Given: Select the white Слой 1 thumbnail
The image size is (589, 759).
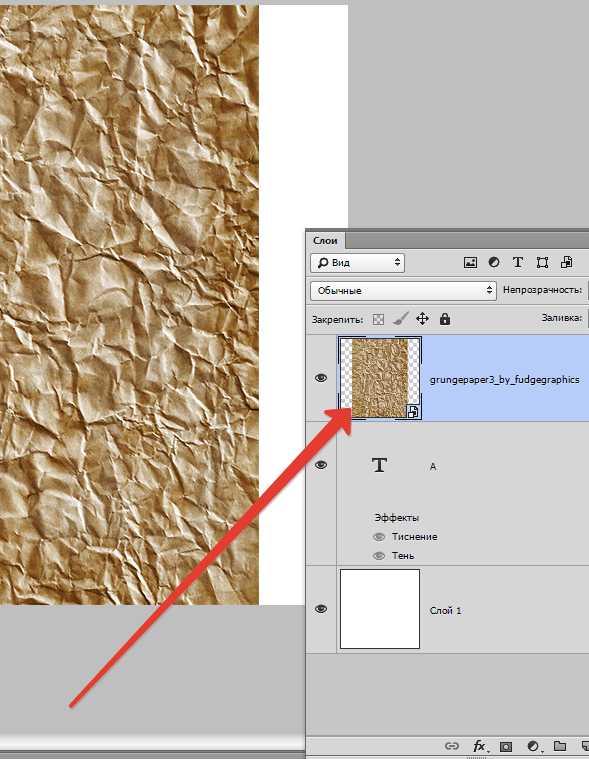Looking at the screenshot, I should 380,609.
